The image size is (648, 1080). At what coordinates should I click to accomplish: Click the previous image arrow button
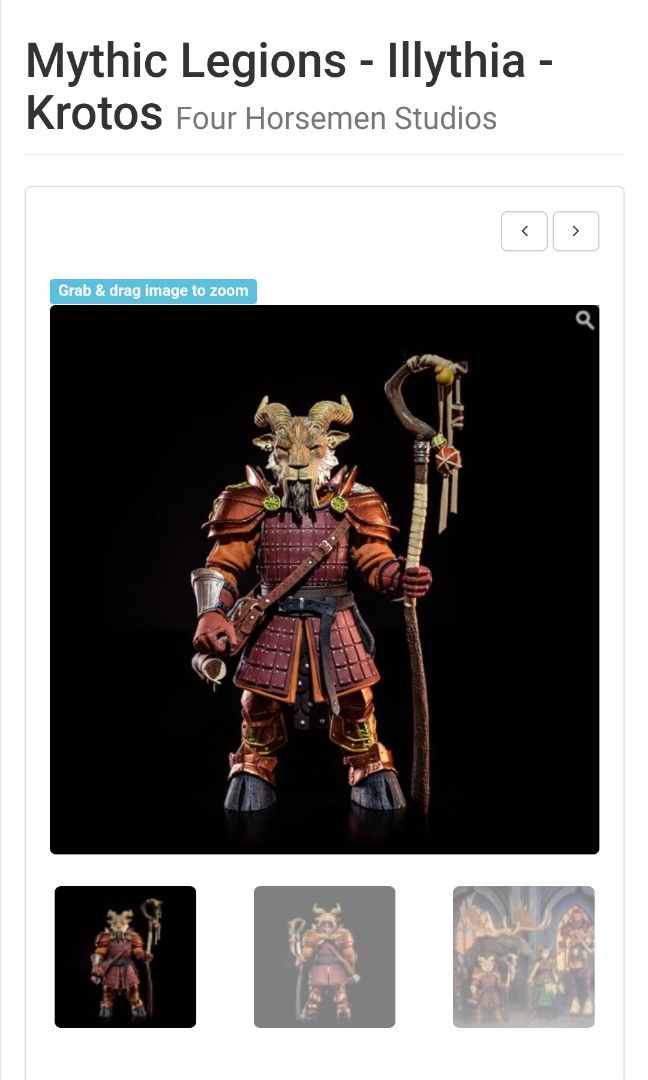(524, 231)
